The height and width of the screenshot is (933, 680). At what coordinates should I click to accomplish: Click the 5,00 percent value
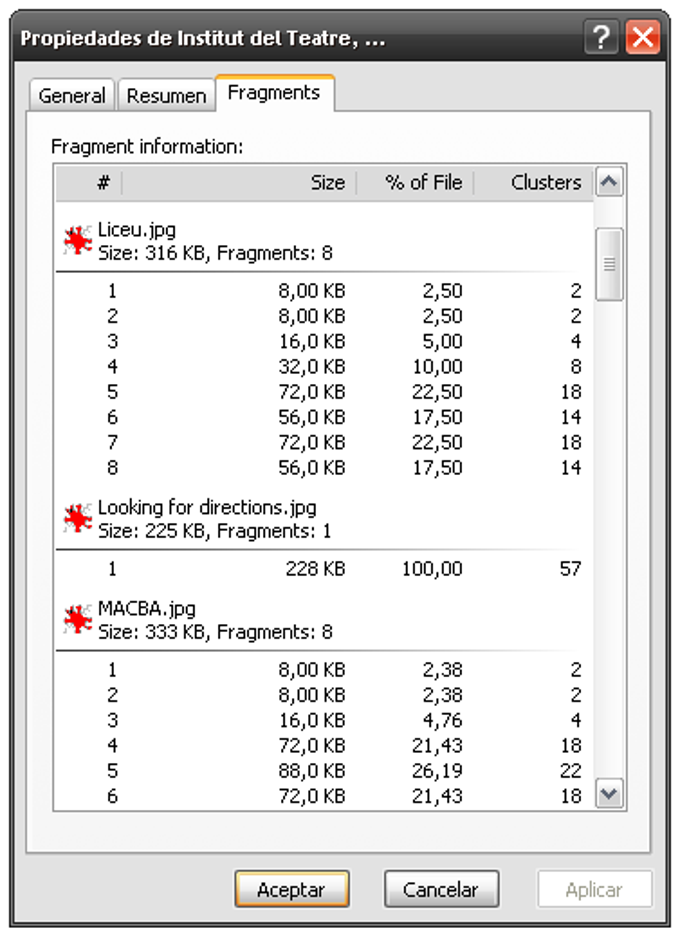[442, 342]
